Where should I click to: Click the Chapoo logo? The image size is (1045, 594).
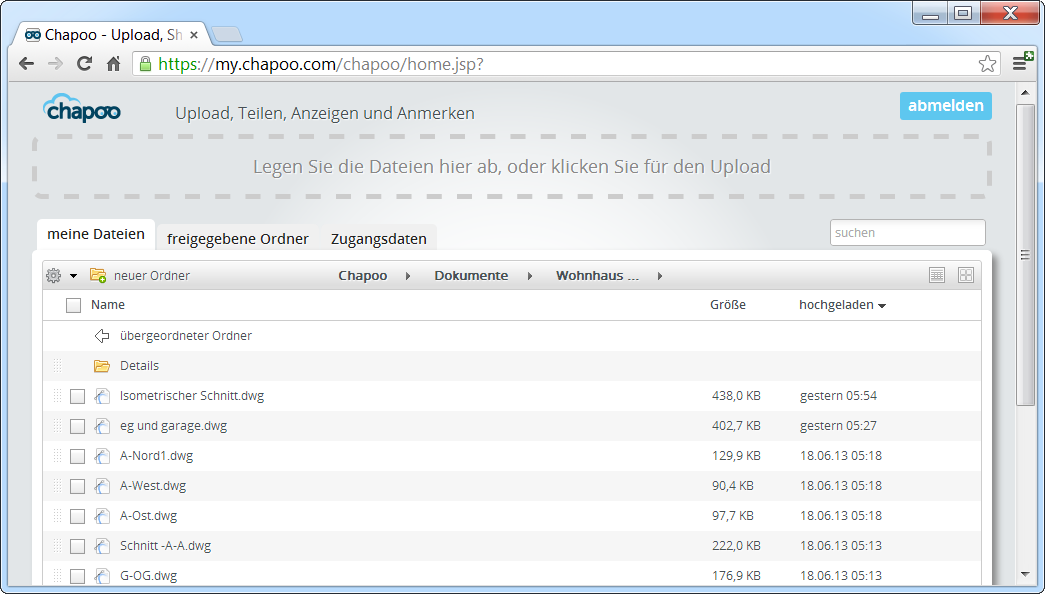coord(82,108)
